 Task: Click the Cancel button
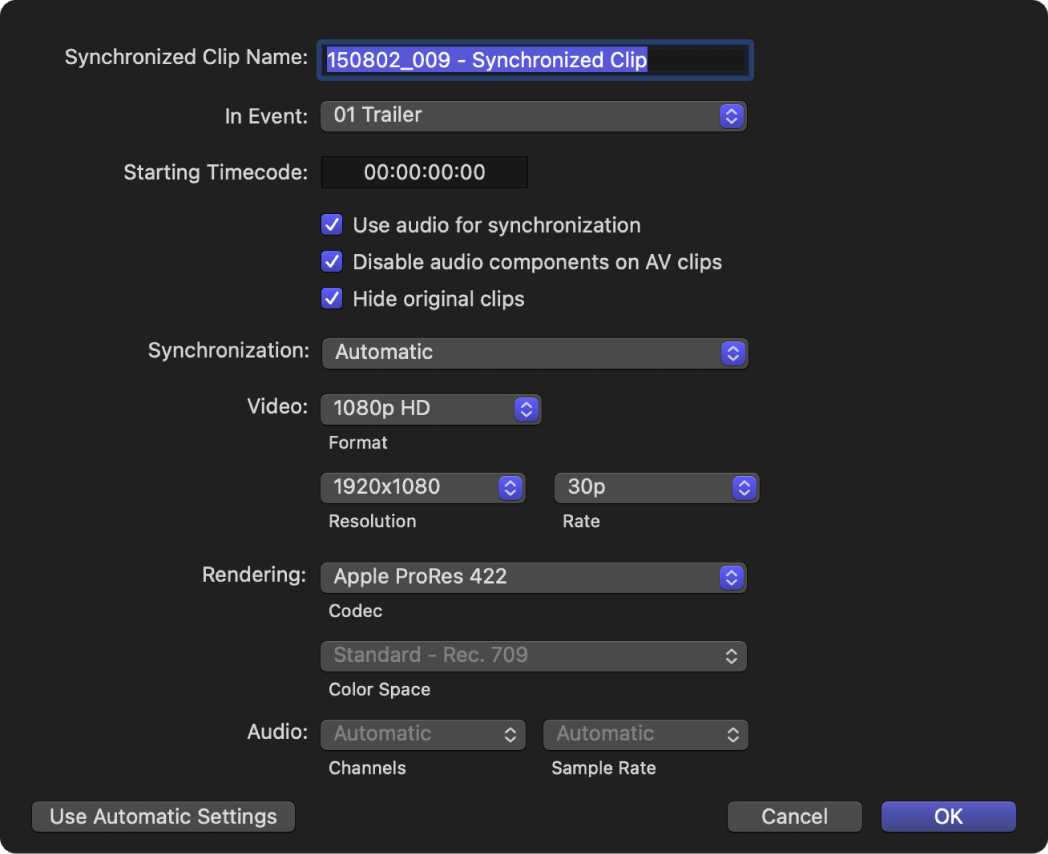794,816
